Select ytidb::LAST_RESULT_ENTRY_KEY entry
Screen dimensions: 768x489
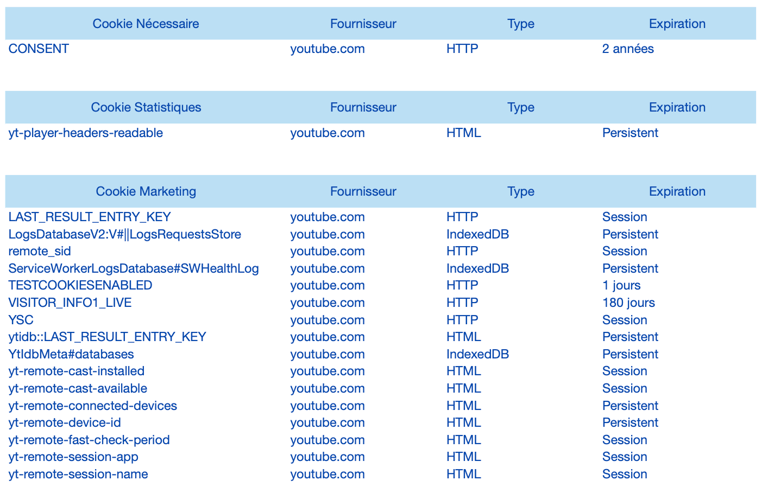coord(107,337)
